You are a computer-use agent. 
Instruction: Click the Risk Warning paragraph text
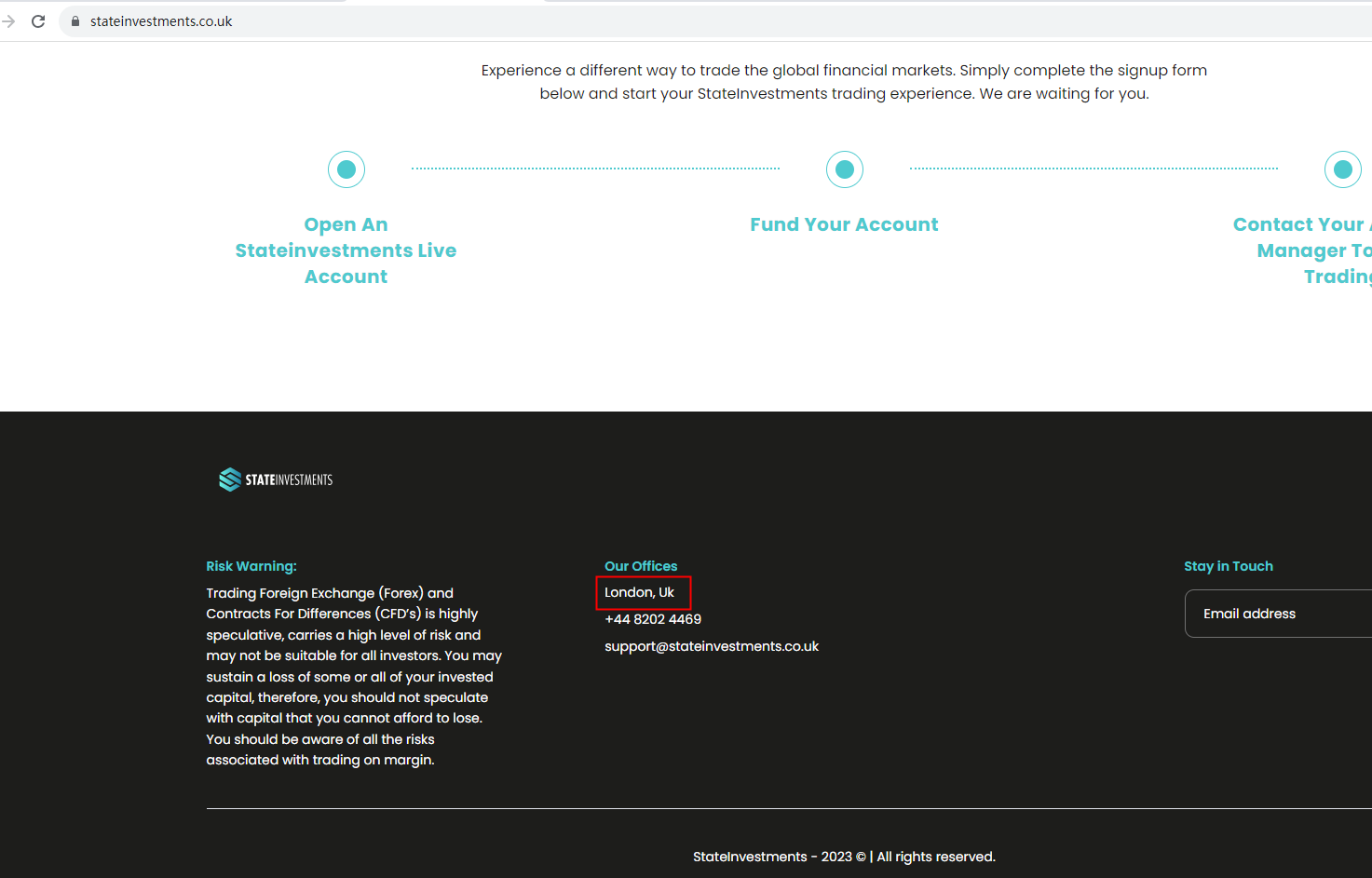tap(354, 676)
